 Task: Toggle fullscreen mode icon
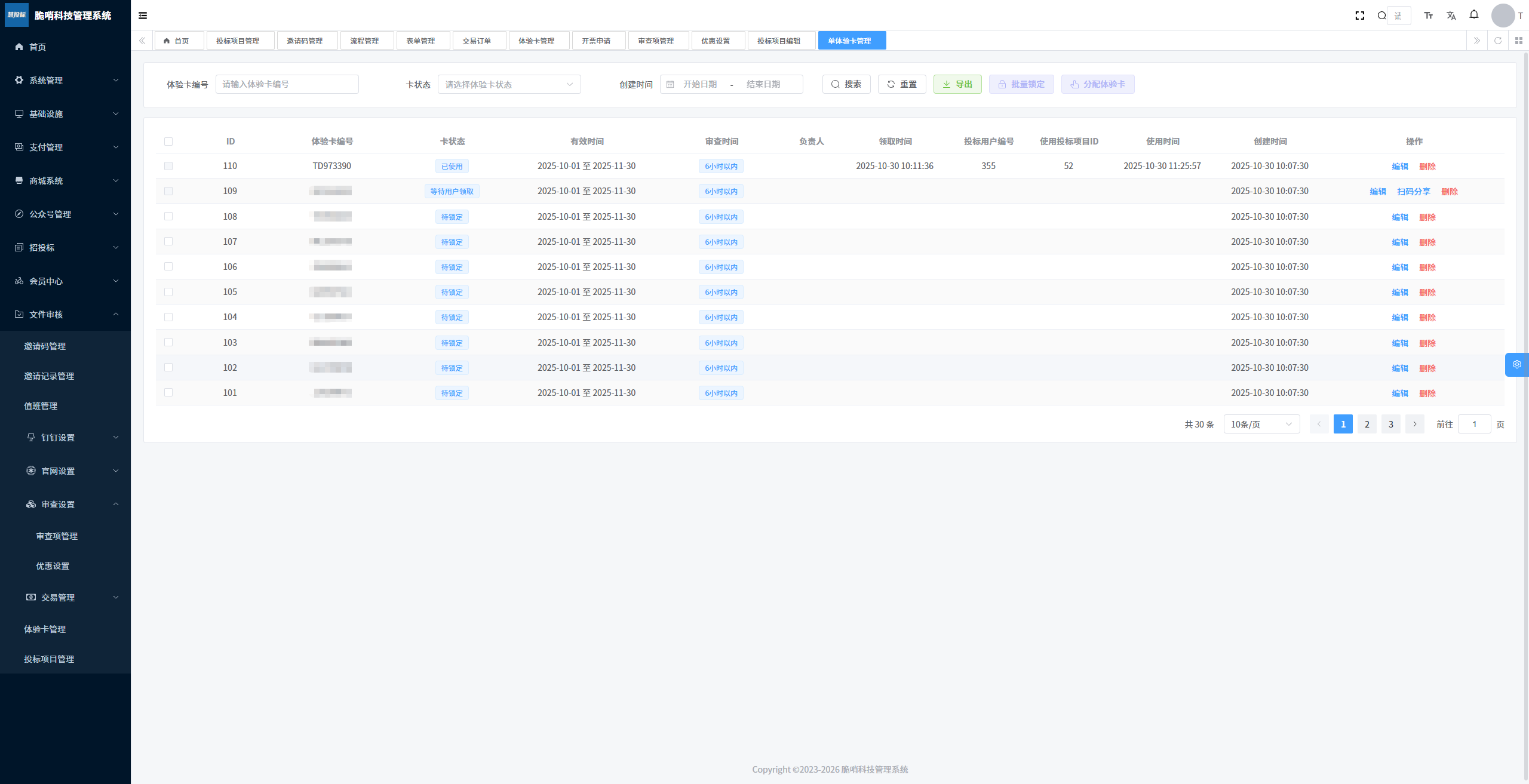pyautogui.click(x=1360, y=16)
